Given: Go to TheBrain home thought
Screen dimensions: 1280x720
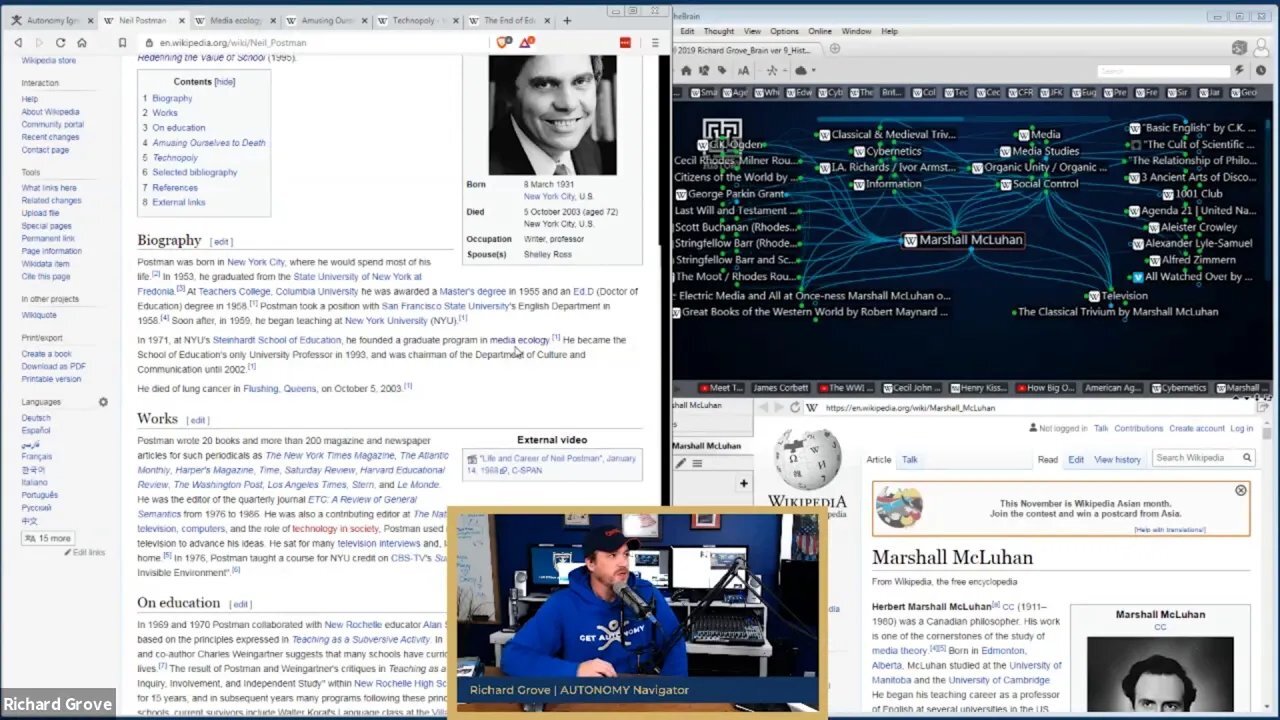Looking at the screenshot, I should pos(686,71).
